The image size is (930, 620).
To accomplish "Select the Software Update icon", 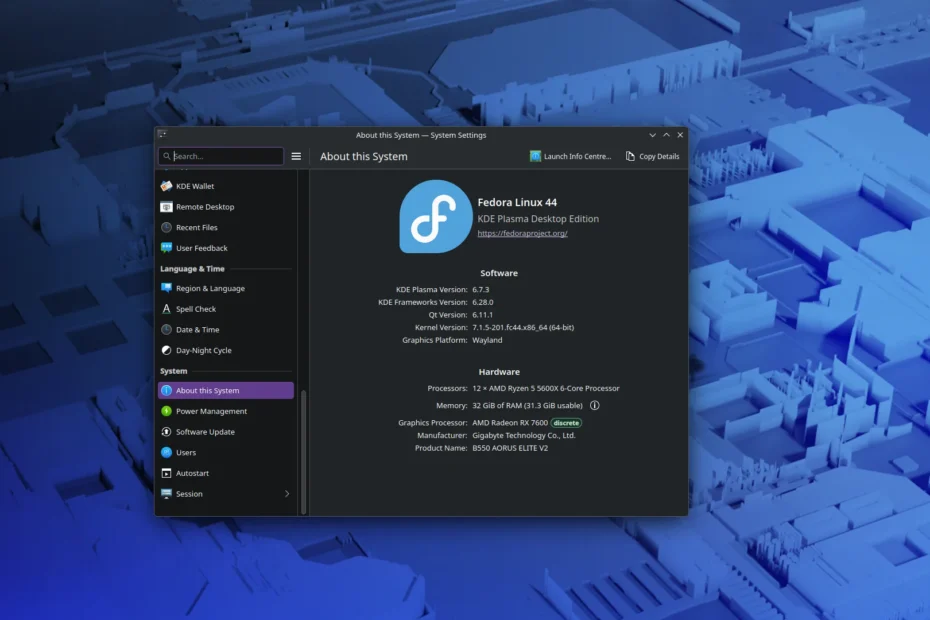I will pos(166,432).
